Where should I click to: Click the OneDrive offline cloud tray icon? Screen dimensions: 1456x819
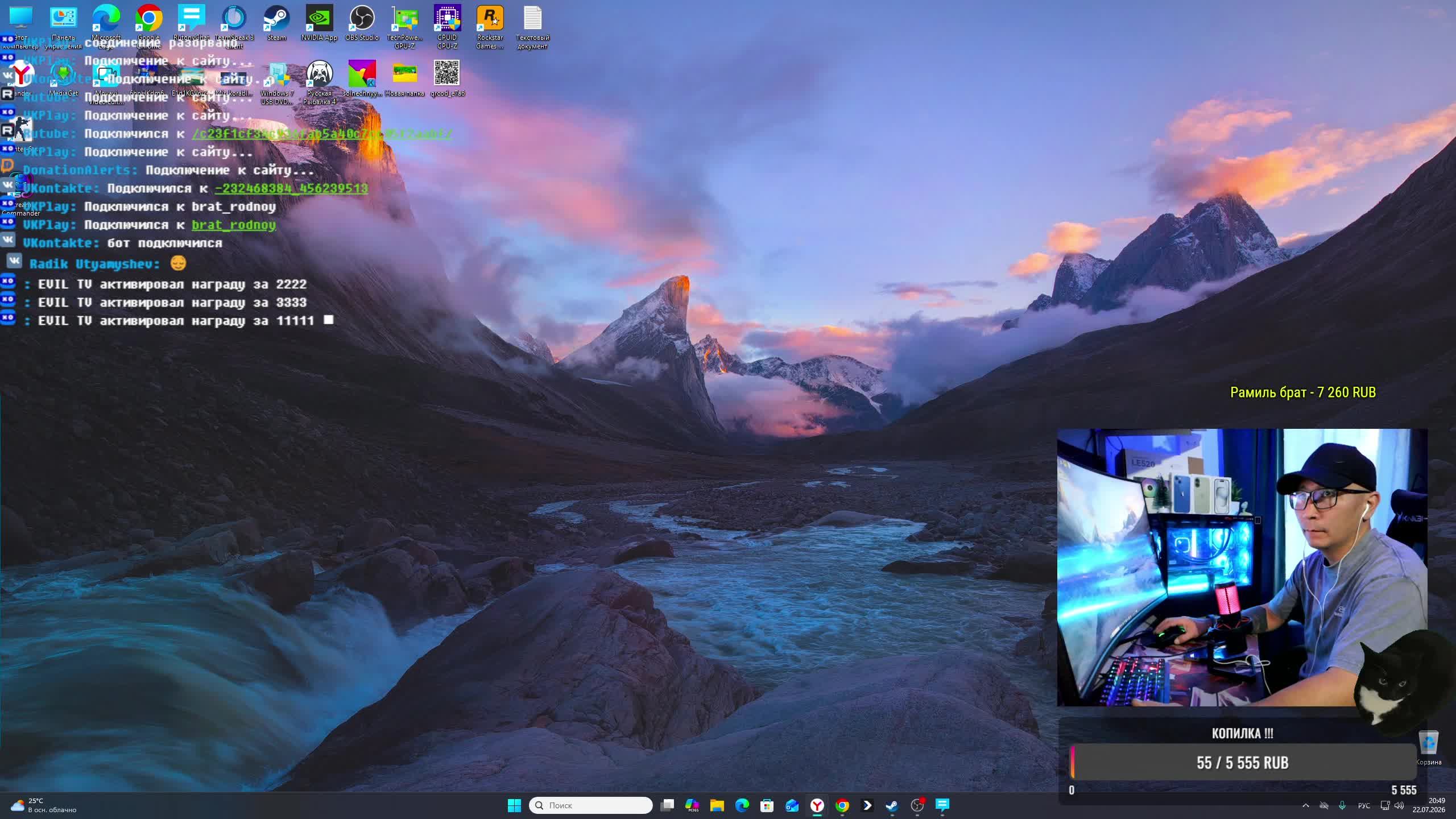pyautogui.click(x=1324, y=805)
